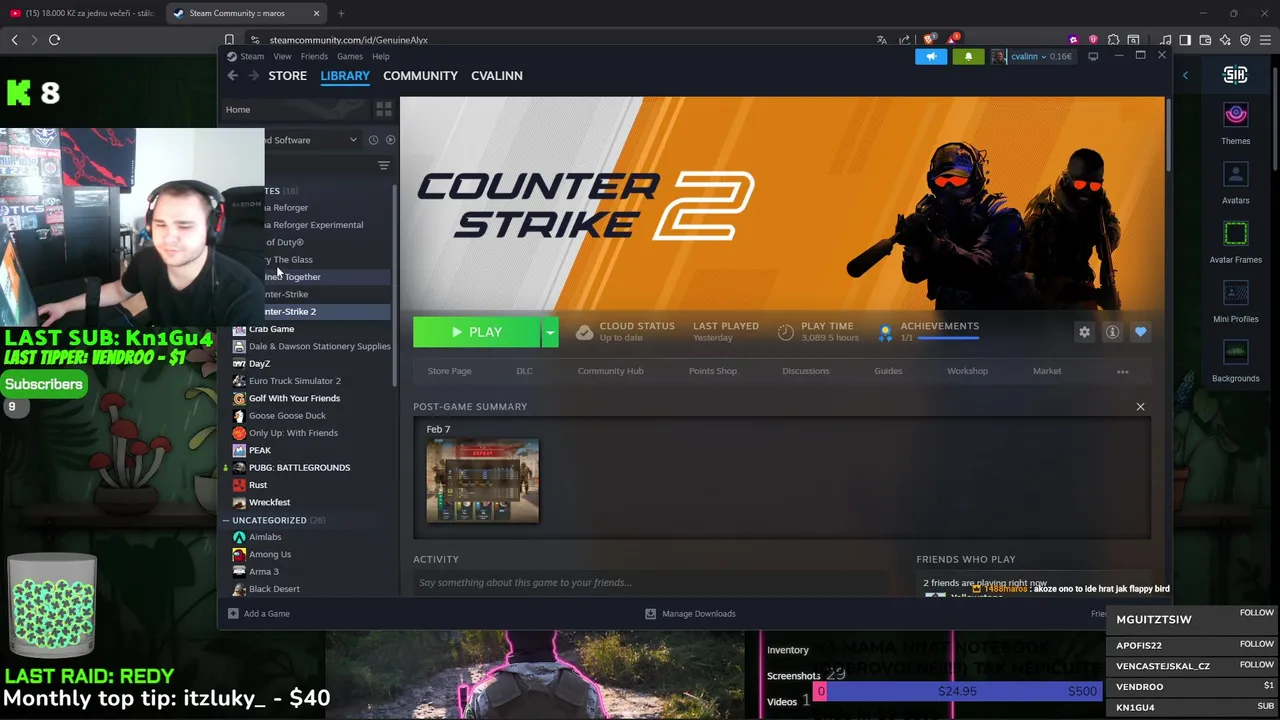The image size is (1280, 720).
Task: Switch to Steam Big Picture mode icon
Action: pos(1093,57)
